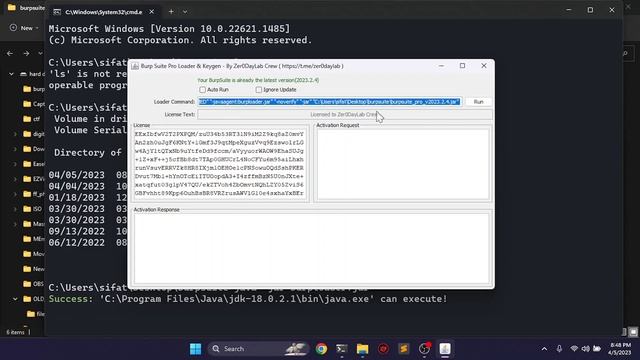Click the License Text field

[344, 115]
